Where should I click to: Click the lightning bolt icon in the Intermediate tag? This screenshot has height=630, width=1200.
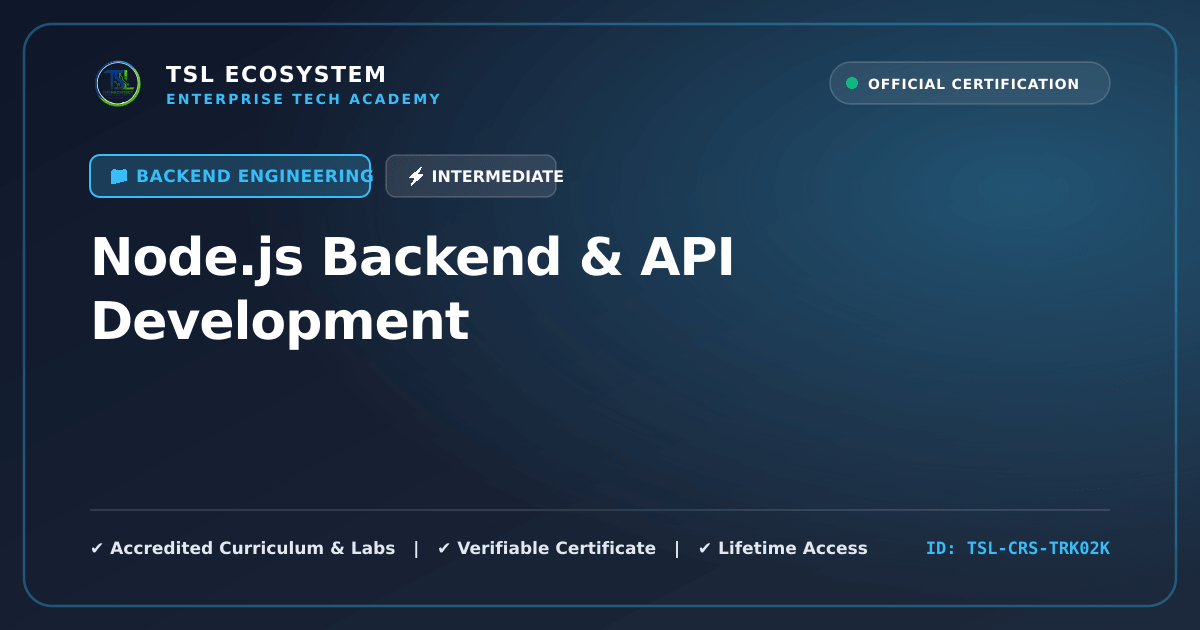tap(416, 176)
